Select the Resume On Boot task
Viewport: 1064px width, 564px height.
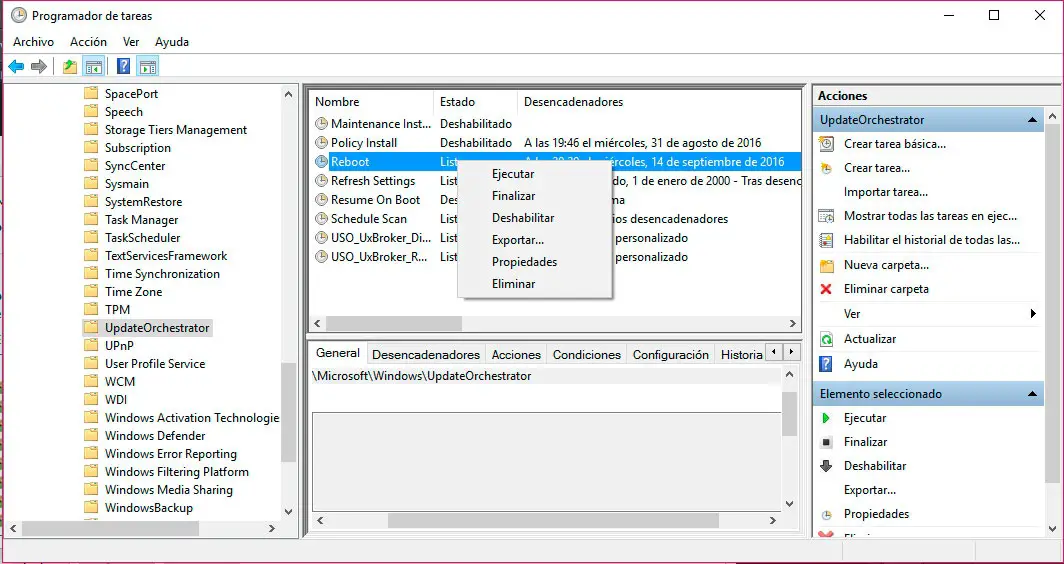click(375, 200)
